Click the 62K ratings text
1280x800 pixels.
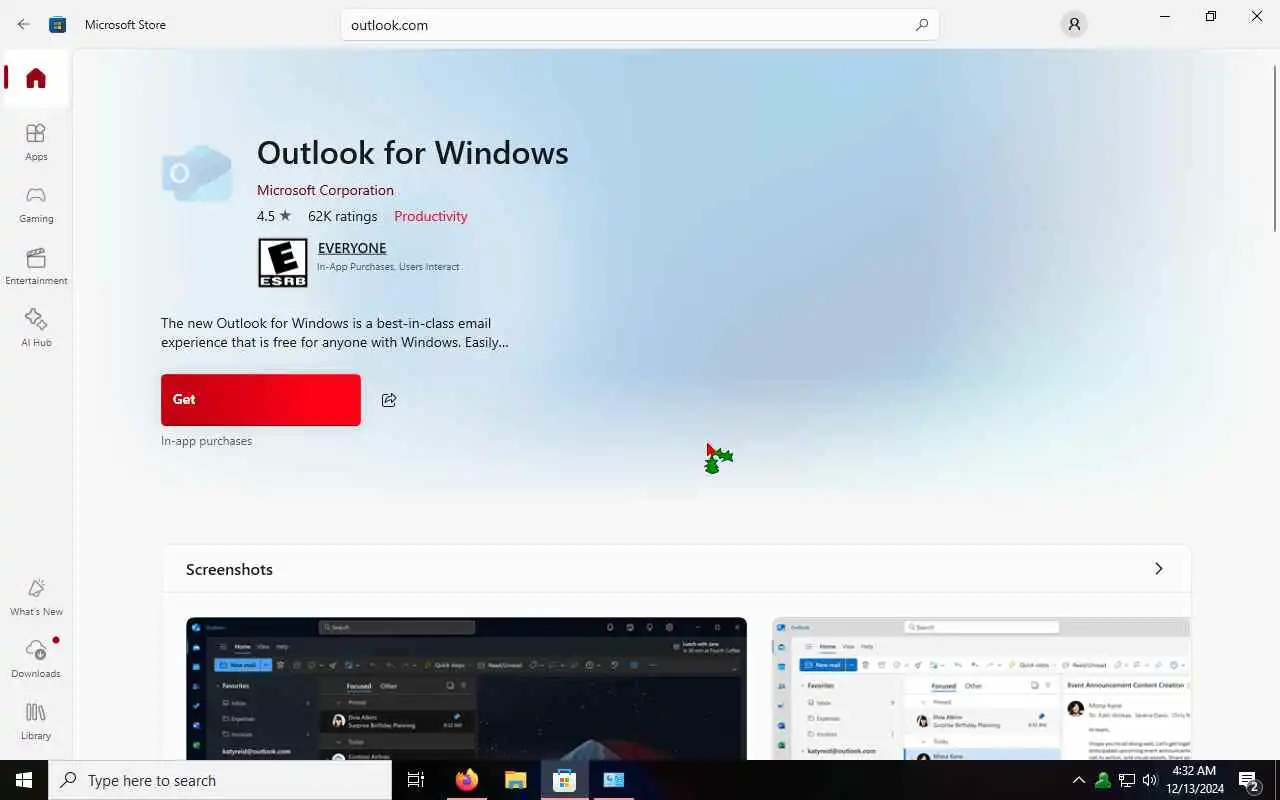(343, 216)
